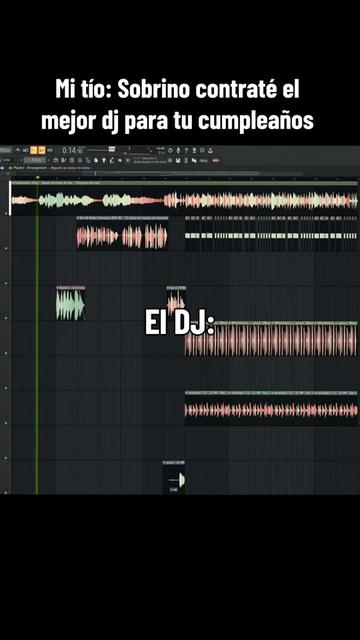Screen dimensions: 360x640
Task: Select the dense kick clip below El DJ caption
Action: pyautogui.click(x=271, y=338)
